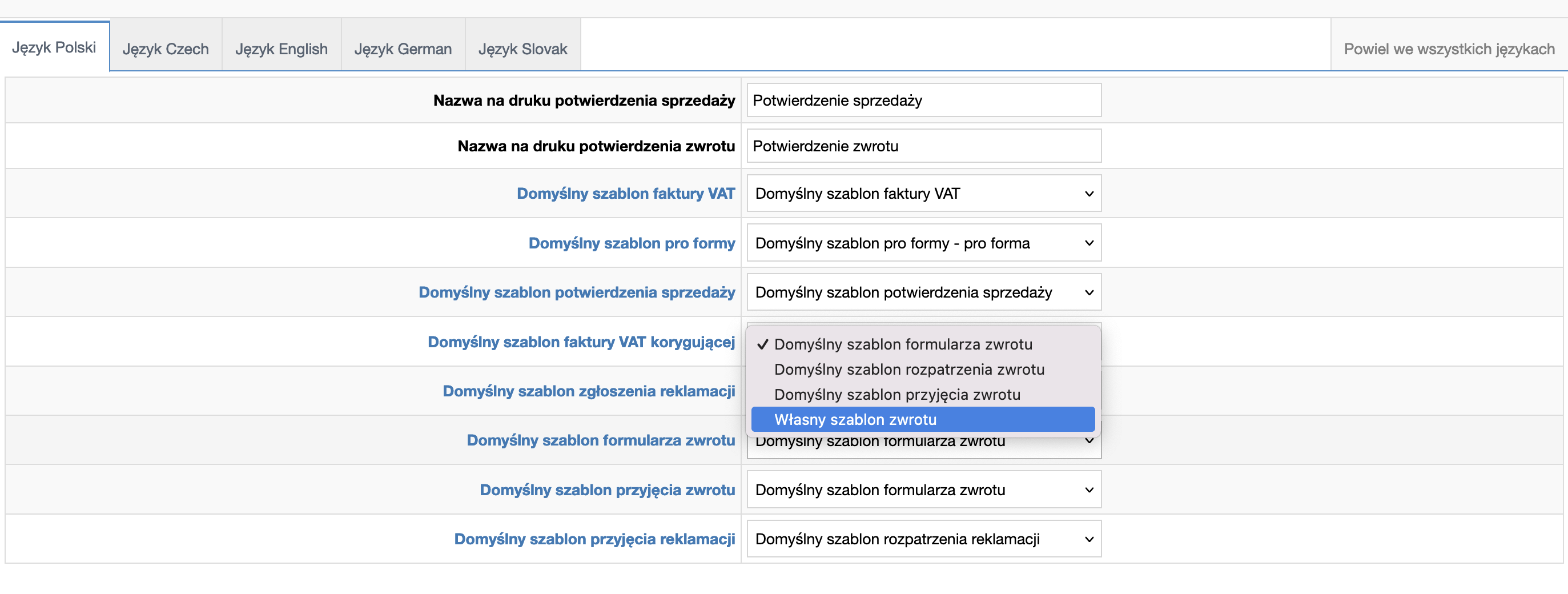The width and height of the screenshot is (1568, 594).
Task: Edit the Potwierdzenie zwrotu name field
Action: (x=923, y=146)
